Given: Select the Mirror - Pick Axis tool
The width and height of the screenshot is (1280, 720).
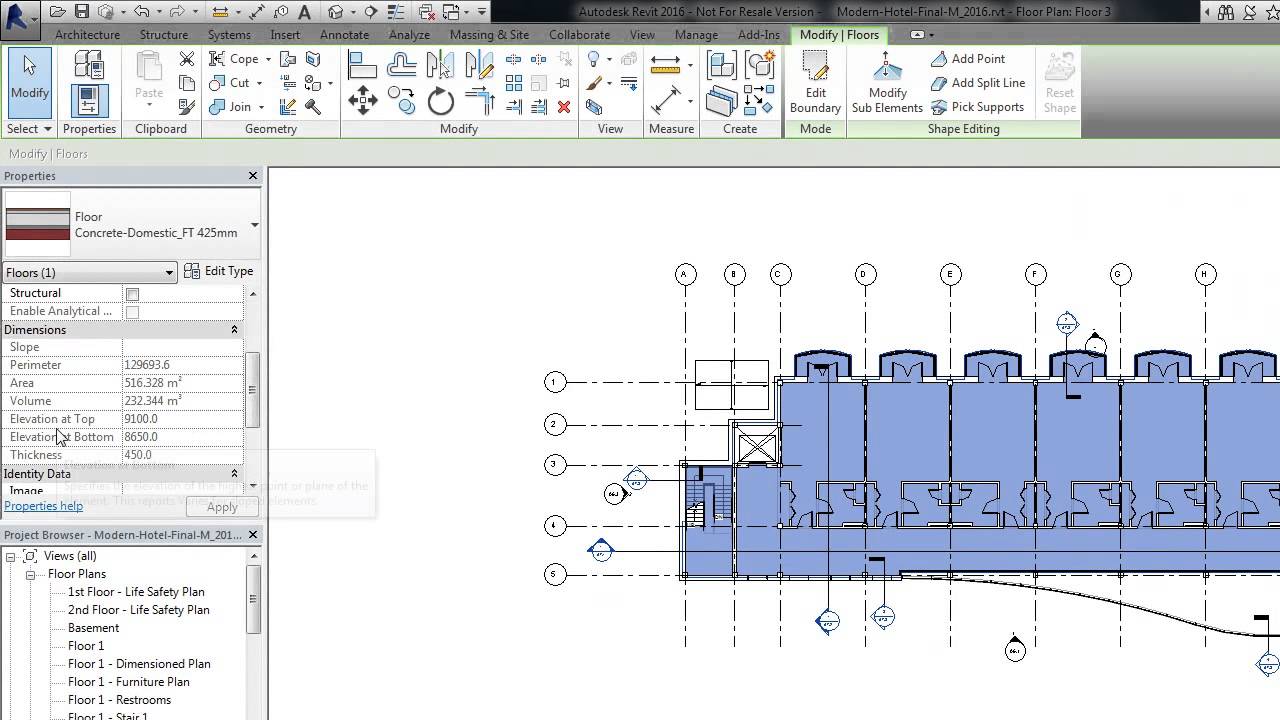Looking at the screenshot, I should click(x=440, y=65).
